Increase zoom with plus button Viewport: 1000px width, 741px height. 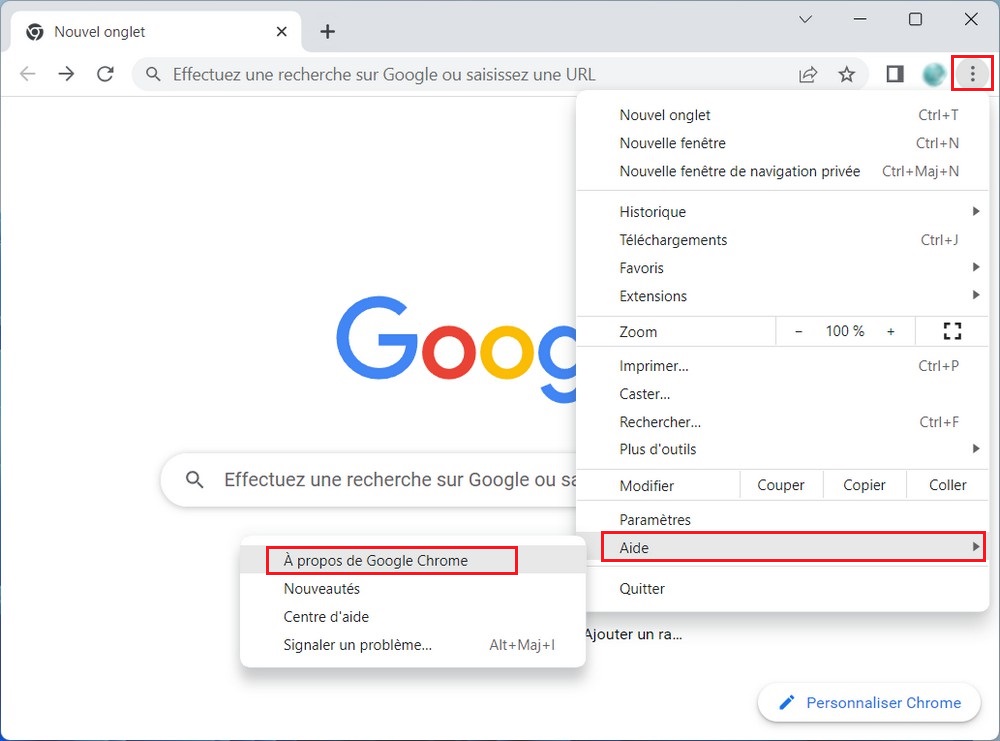tap(891, 332)
